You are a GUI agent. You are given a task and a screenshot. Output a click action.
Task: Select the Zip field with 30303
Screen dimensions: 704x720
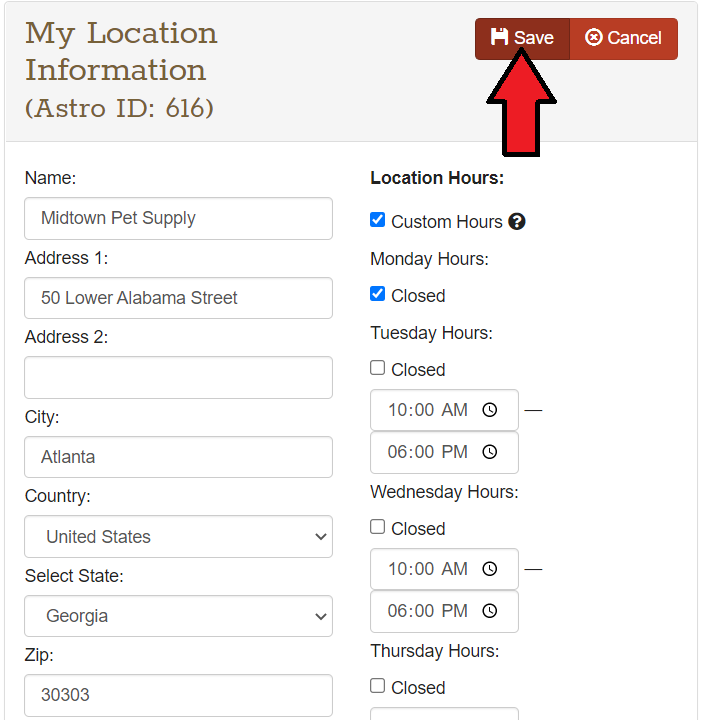pyautogui.click(x=178, y=694)
